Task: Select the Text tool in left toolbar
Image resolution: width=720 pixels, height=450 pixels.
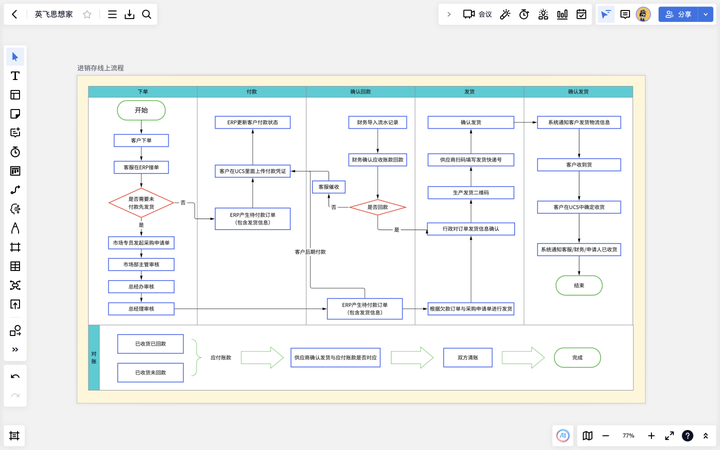Action: [x=15, y=76]
